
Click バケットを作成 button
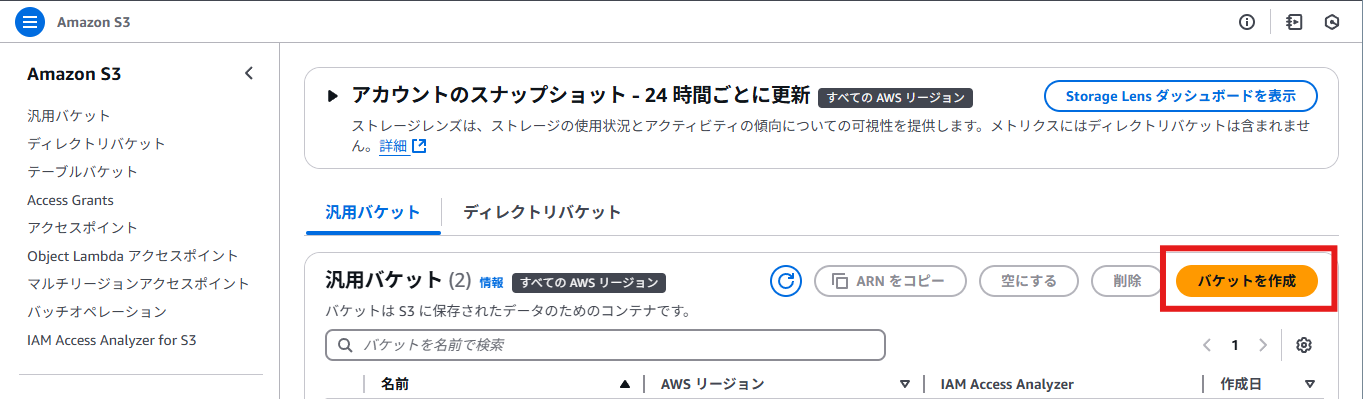pyautogui.click(x=1246, y=281)
